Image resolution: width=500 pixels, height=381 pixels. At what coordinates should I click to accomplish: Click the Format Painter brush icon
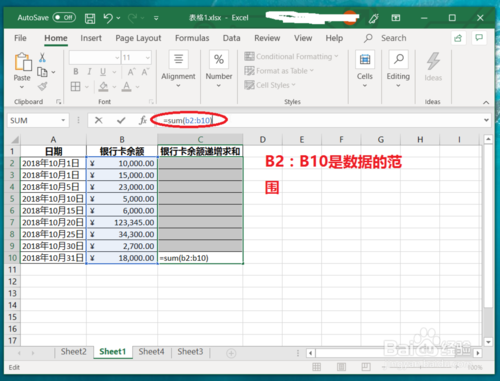[x=42, y=87]
